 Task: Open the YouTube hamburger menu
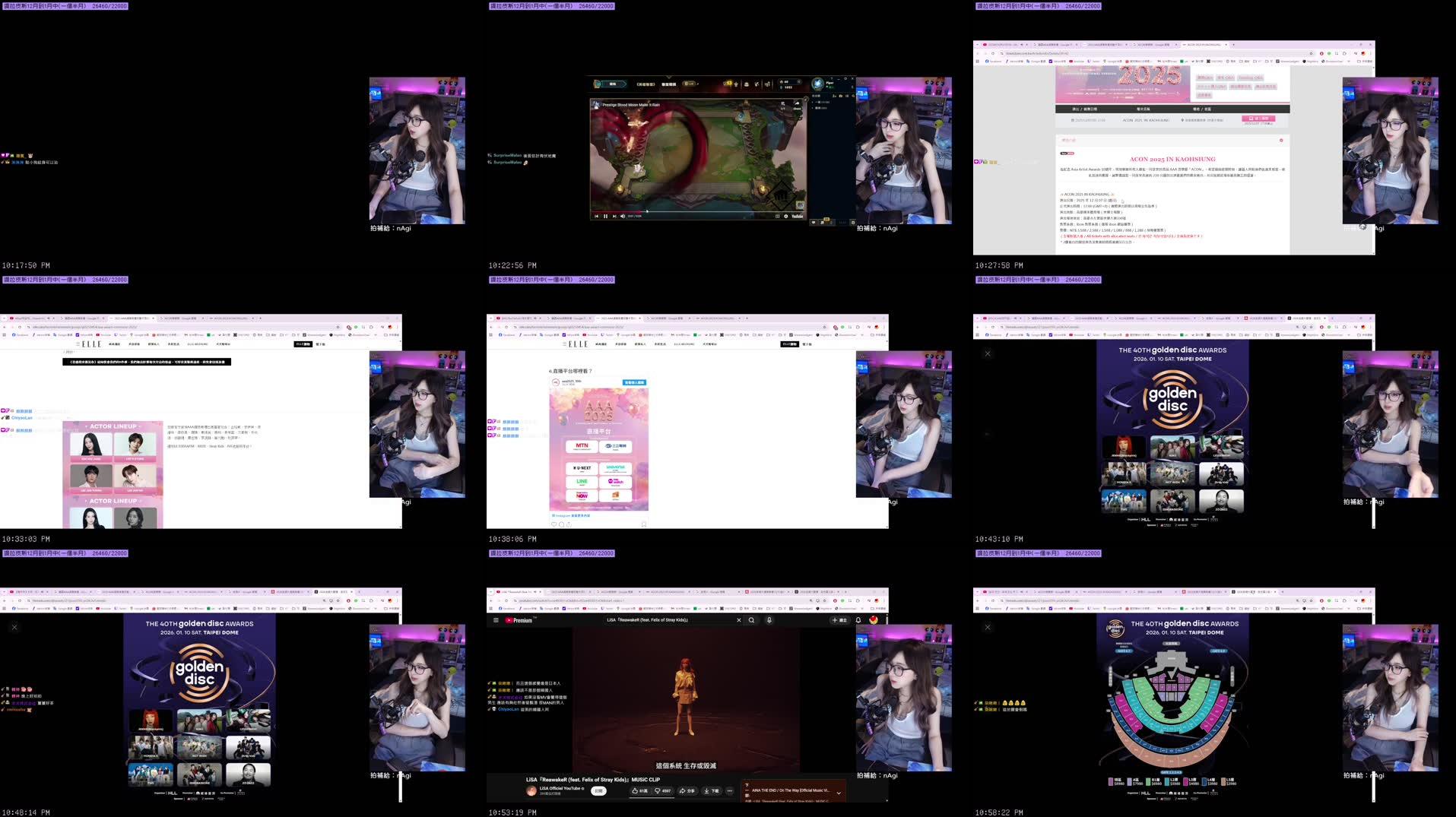pyautogui.click(x=495, y=620)
